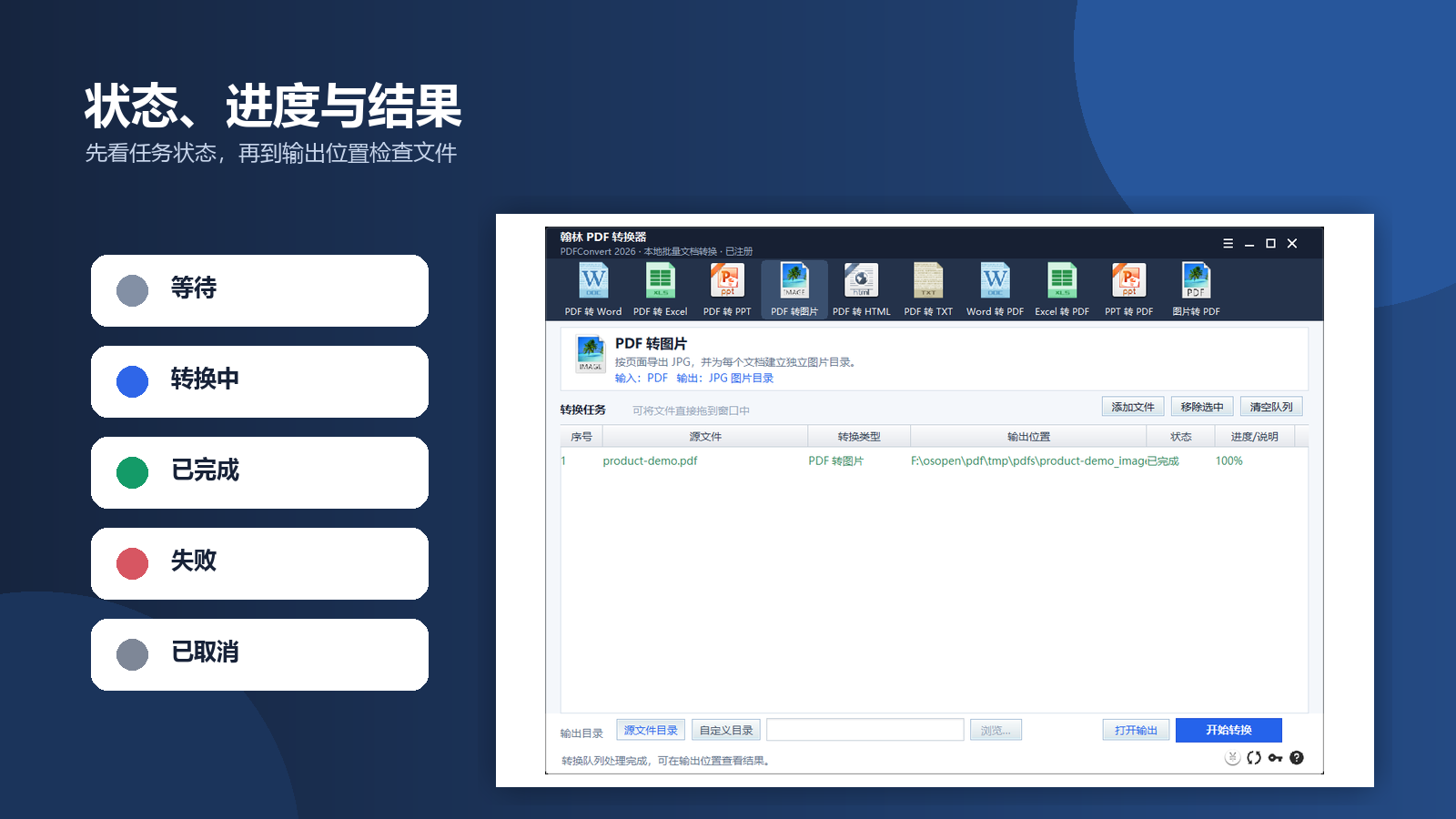Activate the PDF 转图片 toolbar icon

[794, 289]
